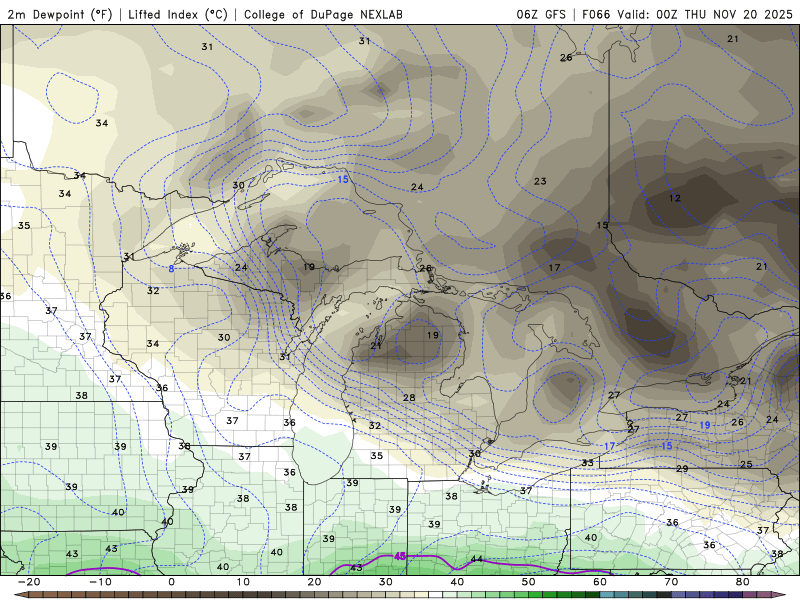Click the "50" color bar tick label
The image size is (800, 600).
point(529,582)
